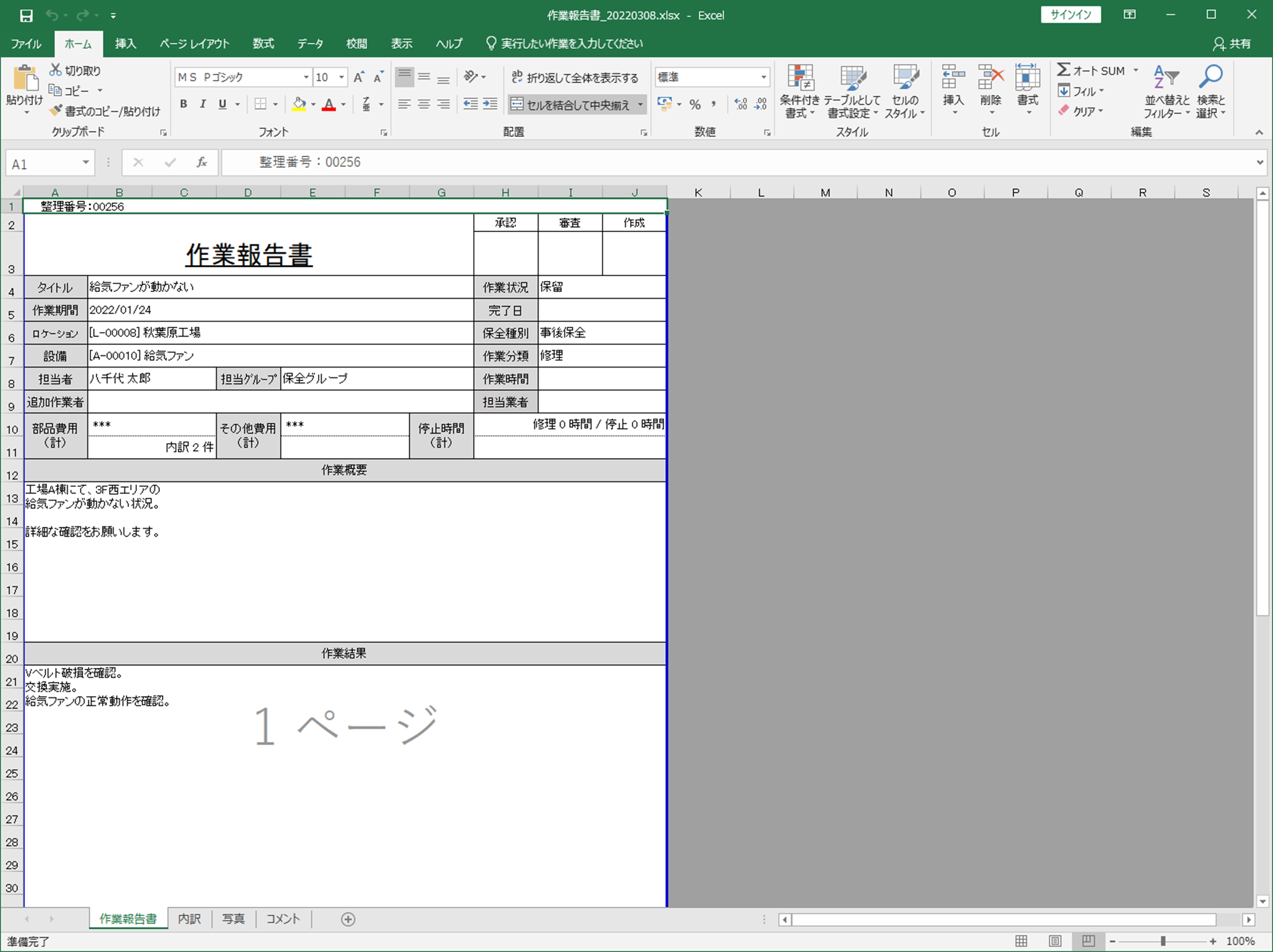
Task: Click the Format Painter brush icon
Action: click(56, 111)
